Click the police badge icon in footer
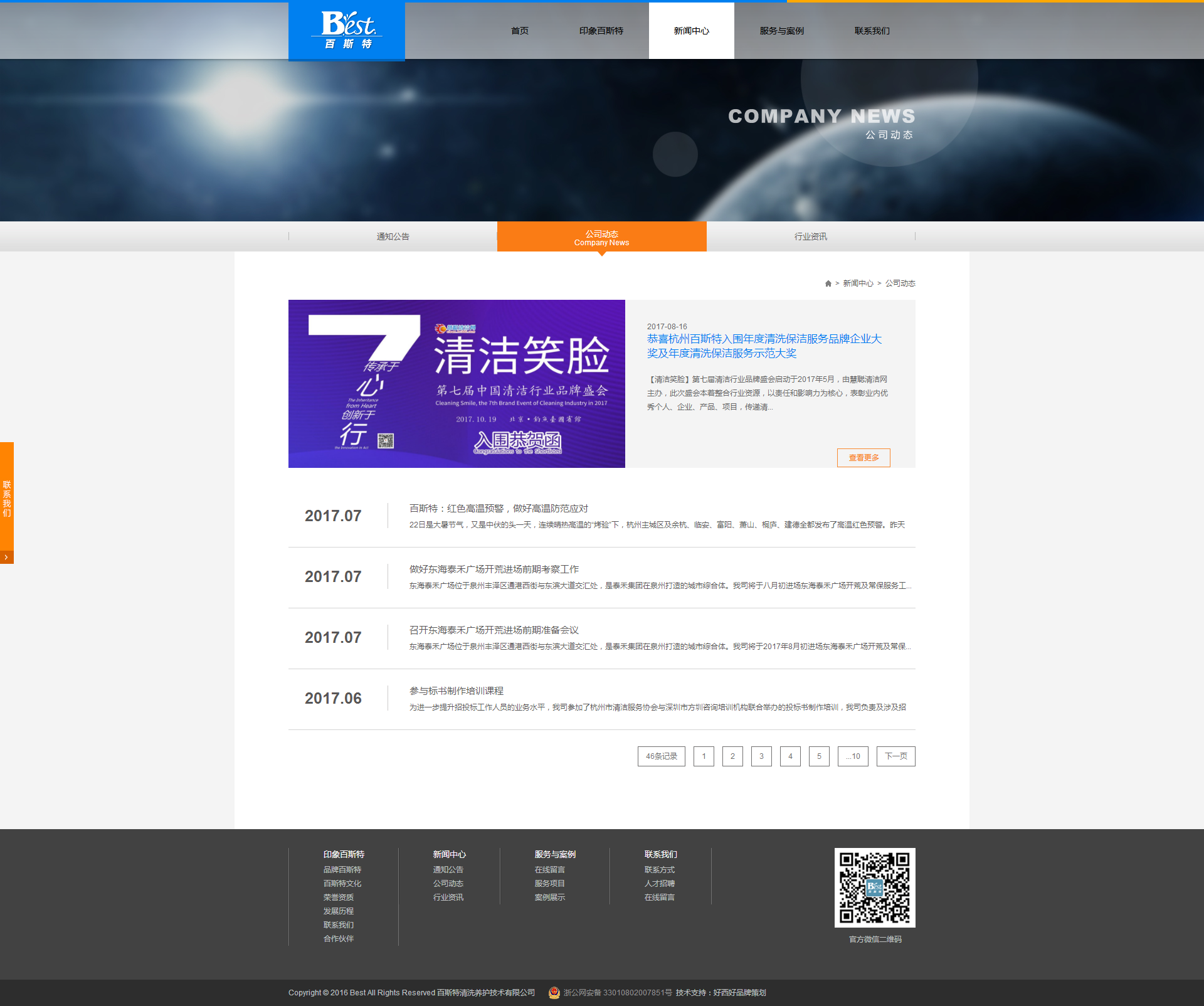The width and height of the screenshot is (1204, 1006). pos(554,992)
